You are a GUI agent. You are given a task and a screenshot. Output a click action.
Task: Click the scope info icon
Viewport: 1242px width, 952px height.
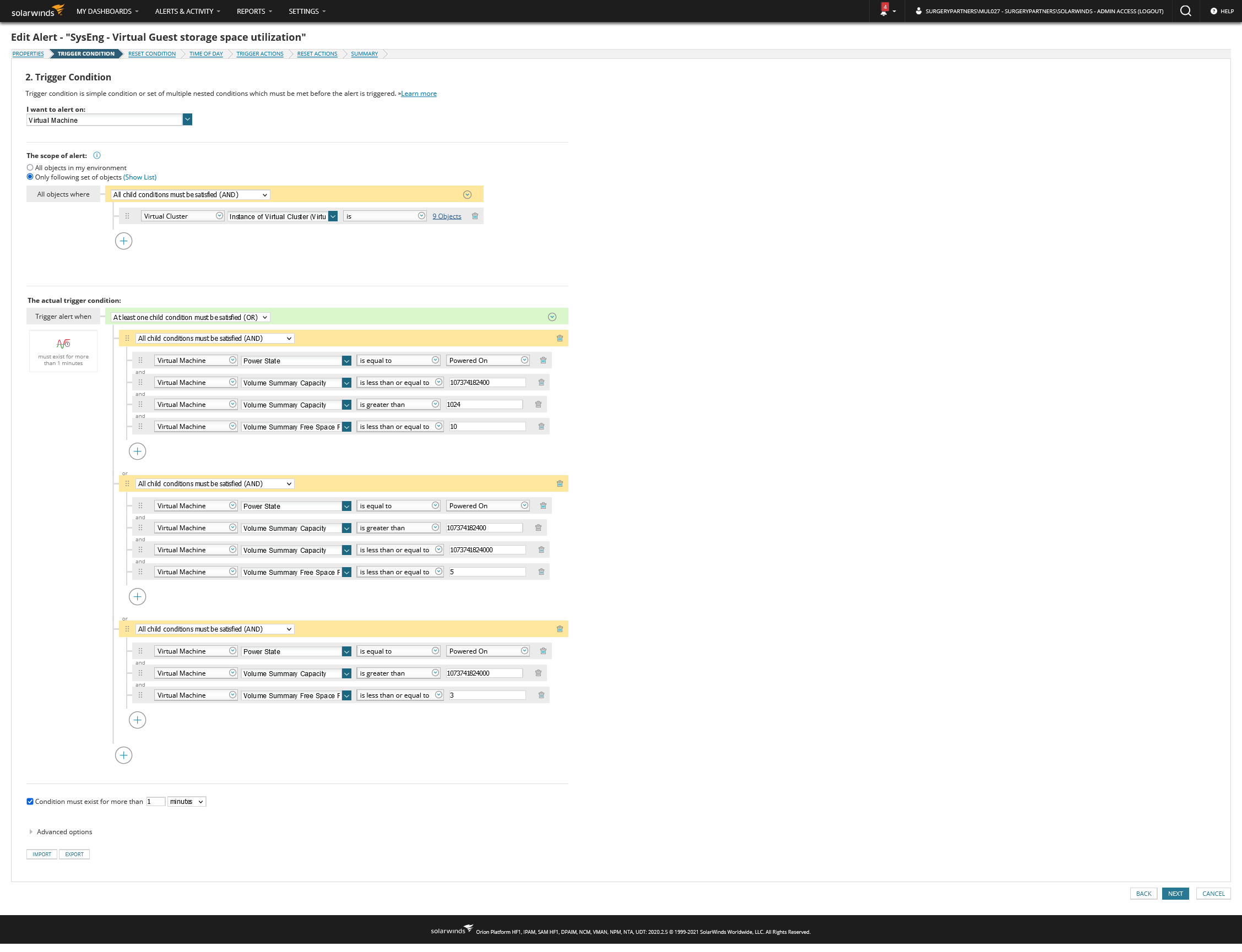pyautogui.click(x=97, y=155)
